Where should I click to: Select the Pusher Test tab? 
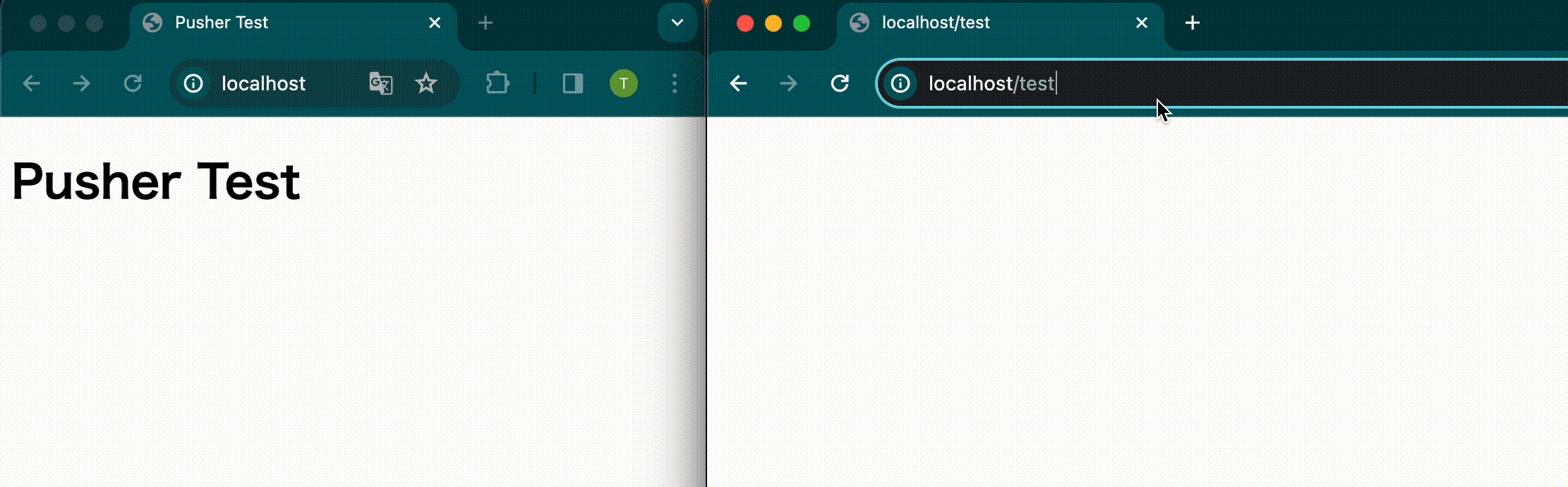click(x=293, y=25)
